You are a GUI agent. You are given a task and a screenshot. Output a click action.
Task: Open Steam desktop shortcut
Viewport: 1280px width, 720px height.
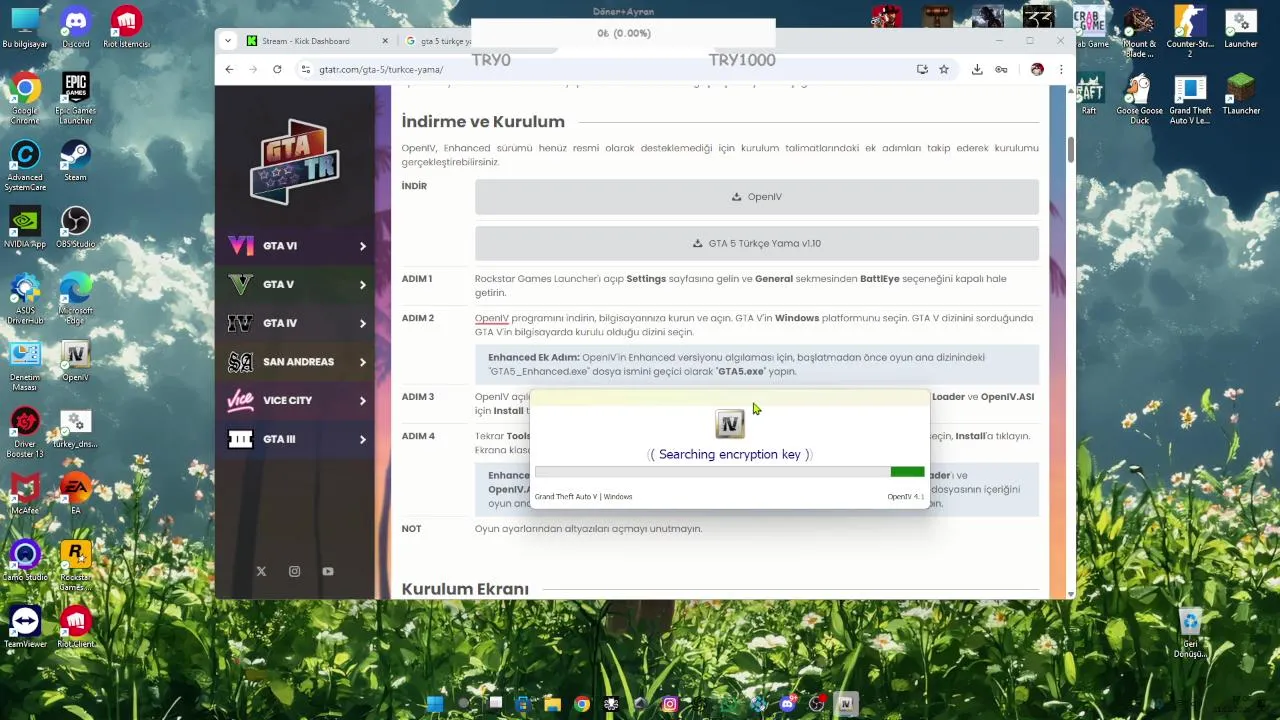click(x=76, y=160)
